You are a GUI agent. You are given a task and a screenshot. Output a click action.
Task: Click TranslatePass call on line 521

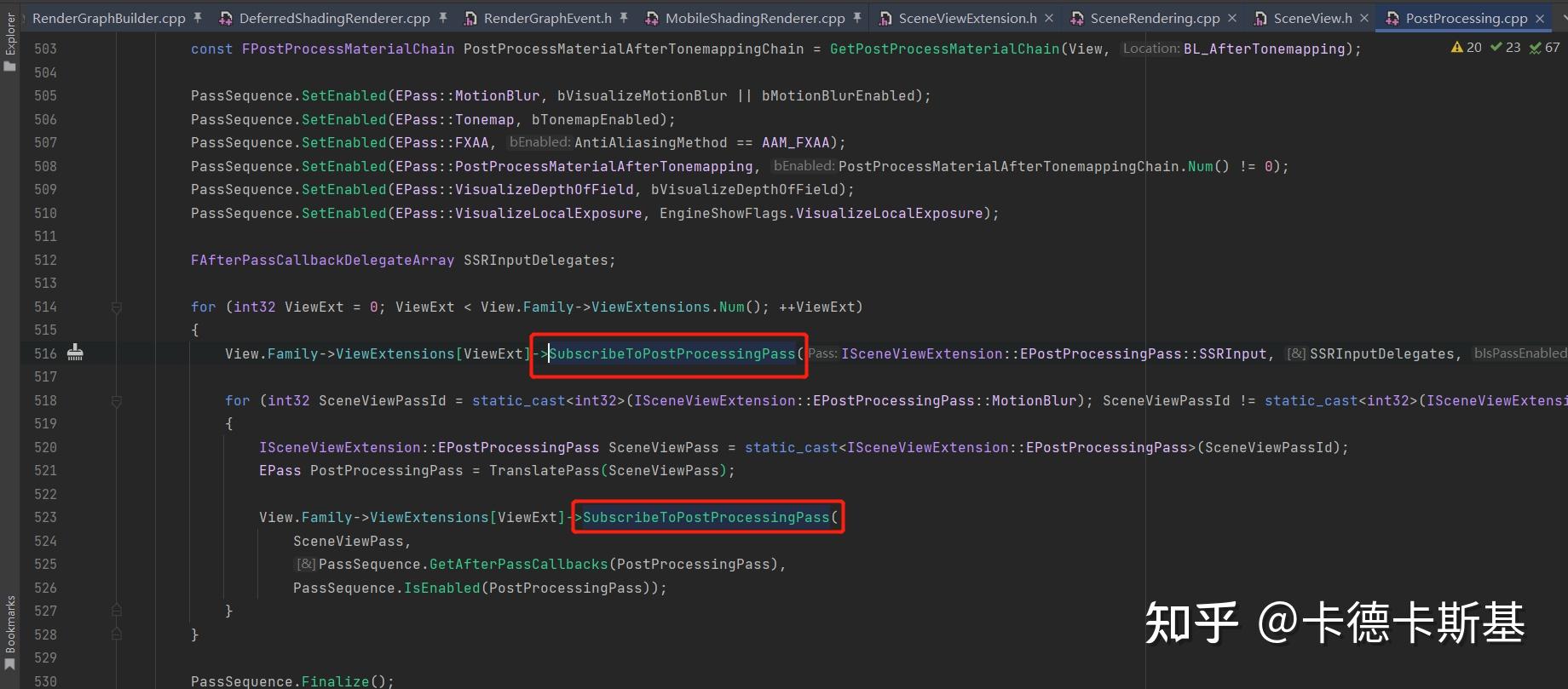click(544, 470)
